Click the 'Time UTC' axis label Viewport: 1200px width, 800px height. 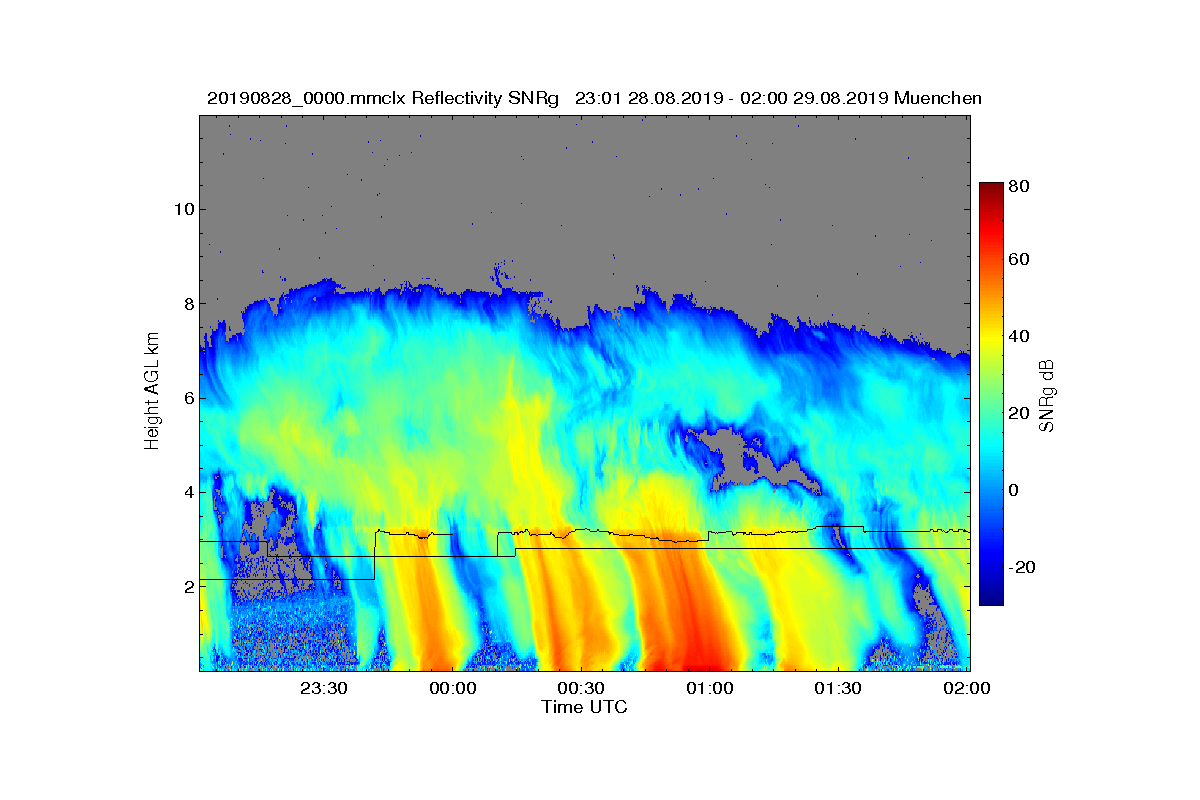pos(585,707)
